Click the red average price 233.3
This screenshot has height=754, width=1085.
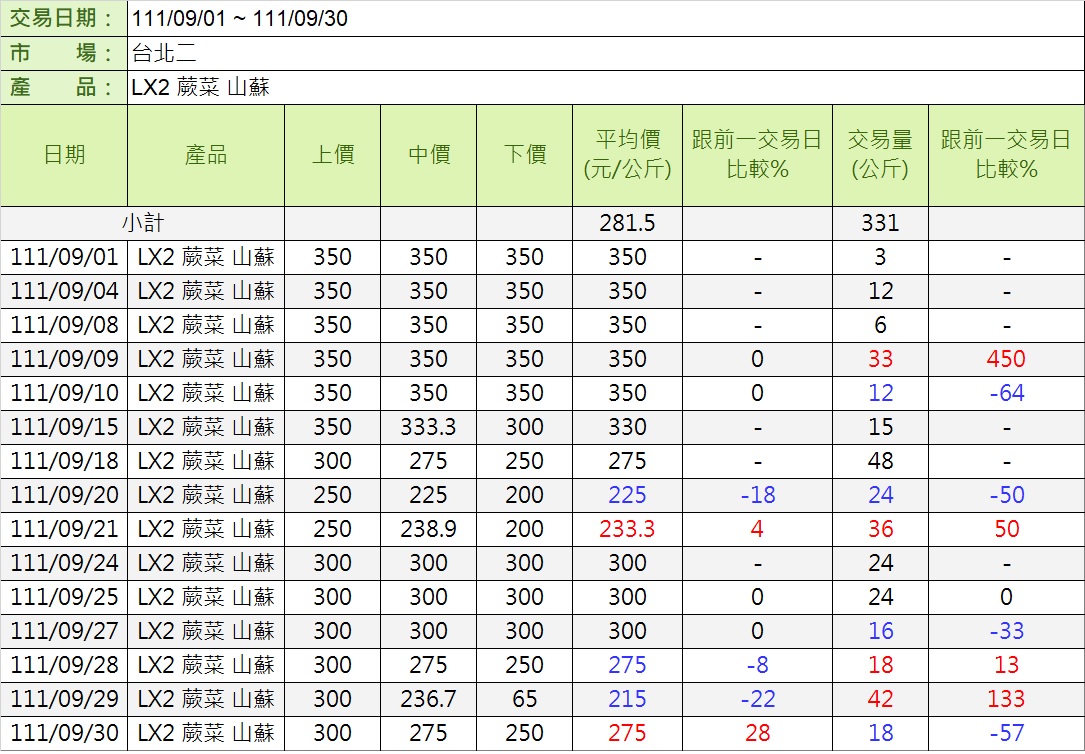(x=627, y=529)
